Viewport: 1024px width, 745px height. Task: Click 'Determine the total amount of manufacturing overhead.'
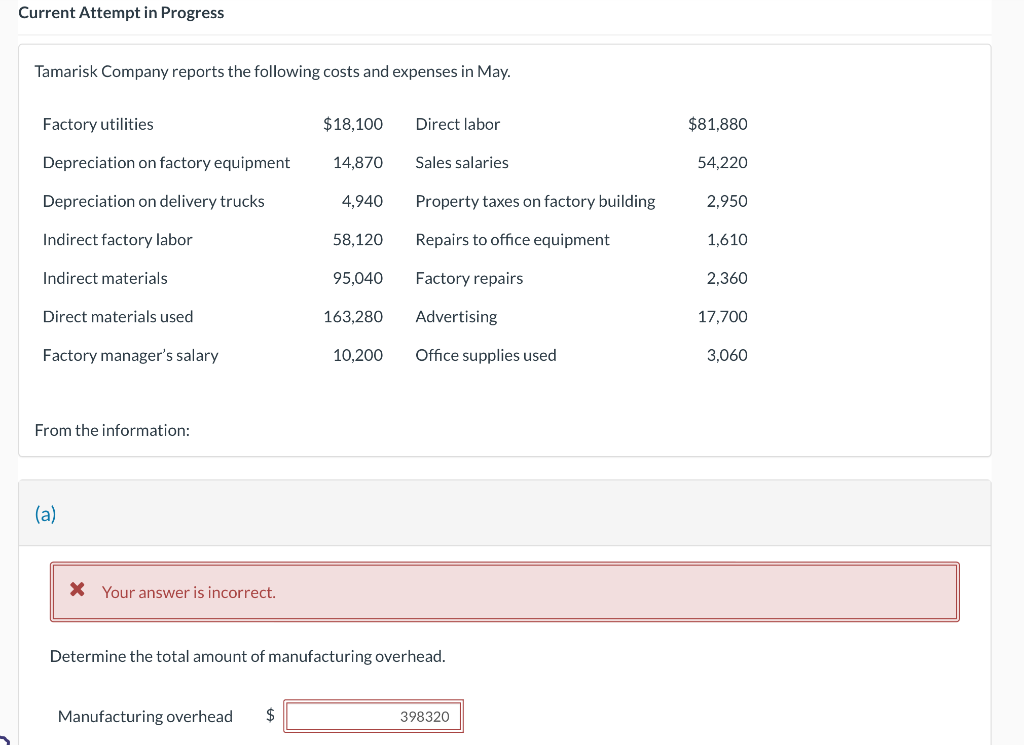point(248,656)
